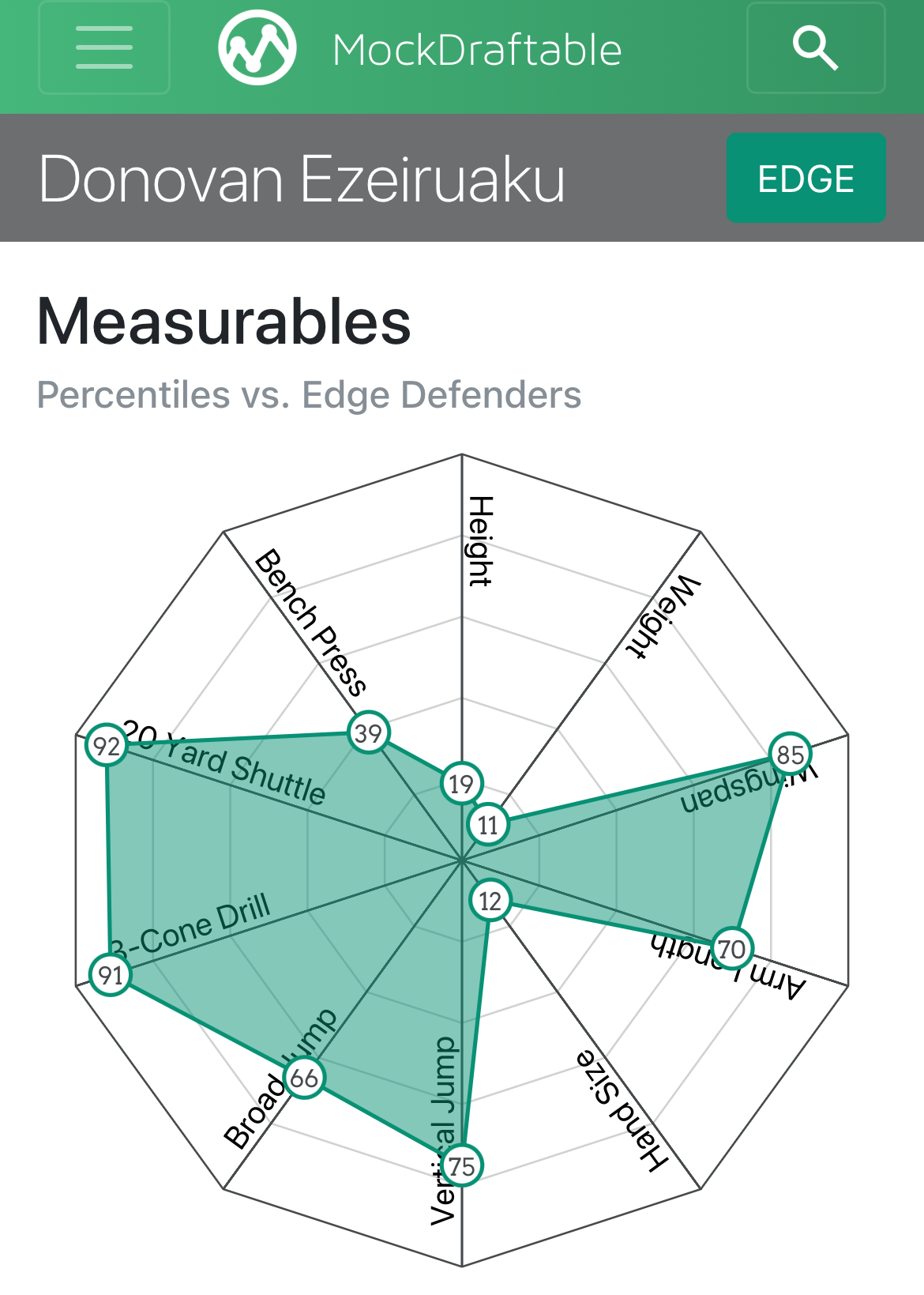Select the EDGE position button
Image resolution: width=924 pixels, height=1295 pixels.
pyautogui.click(x=806, y=178)
